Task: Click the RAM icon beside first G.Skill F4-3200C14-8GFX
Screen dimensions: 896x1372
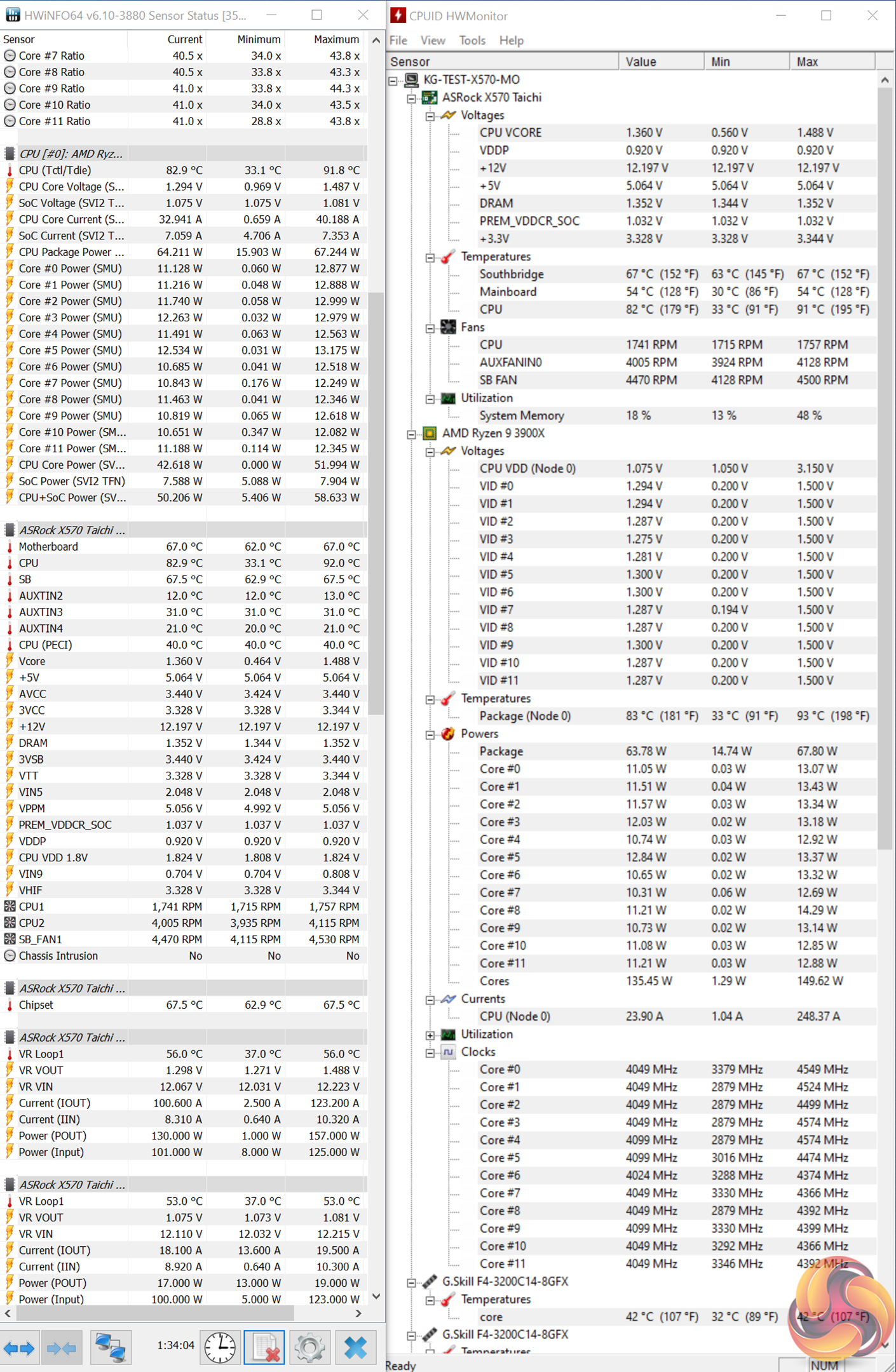Action: point(430,1281)
